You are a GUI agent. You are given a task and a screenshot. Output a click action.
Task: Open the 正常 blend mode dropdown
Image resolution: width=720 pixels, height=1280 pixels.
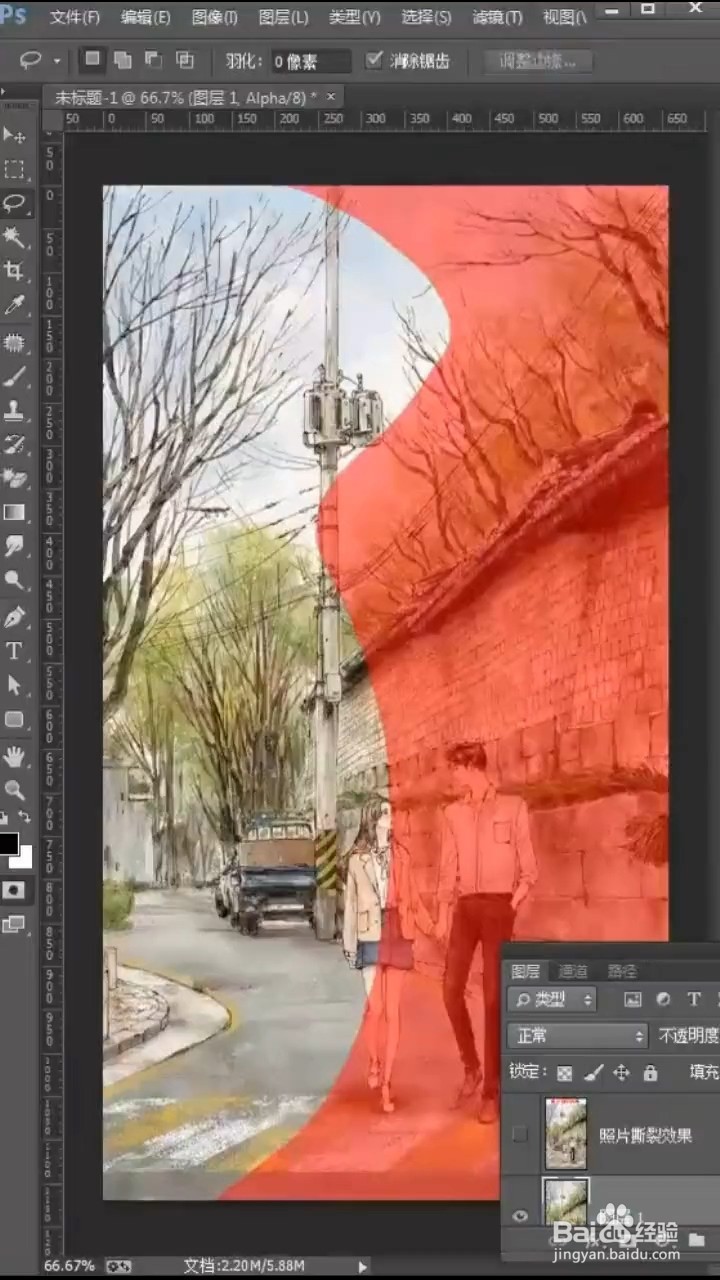[578, 1036]
